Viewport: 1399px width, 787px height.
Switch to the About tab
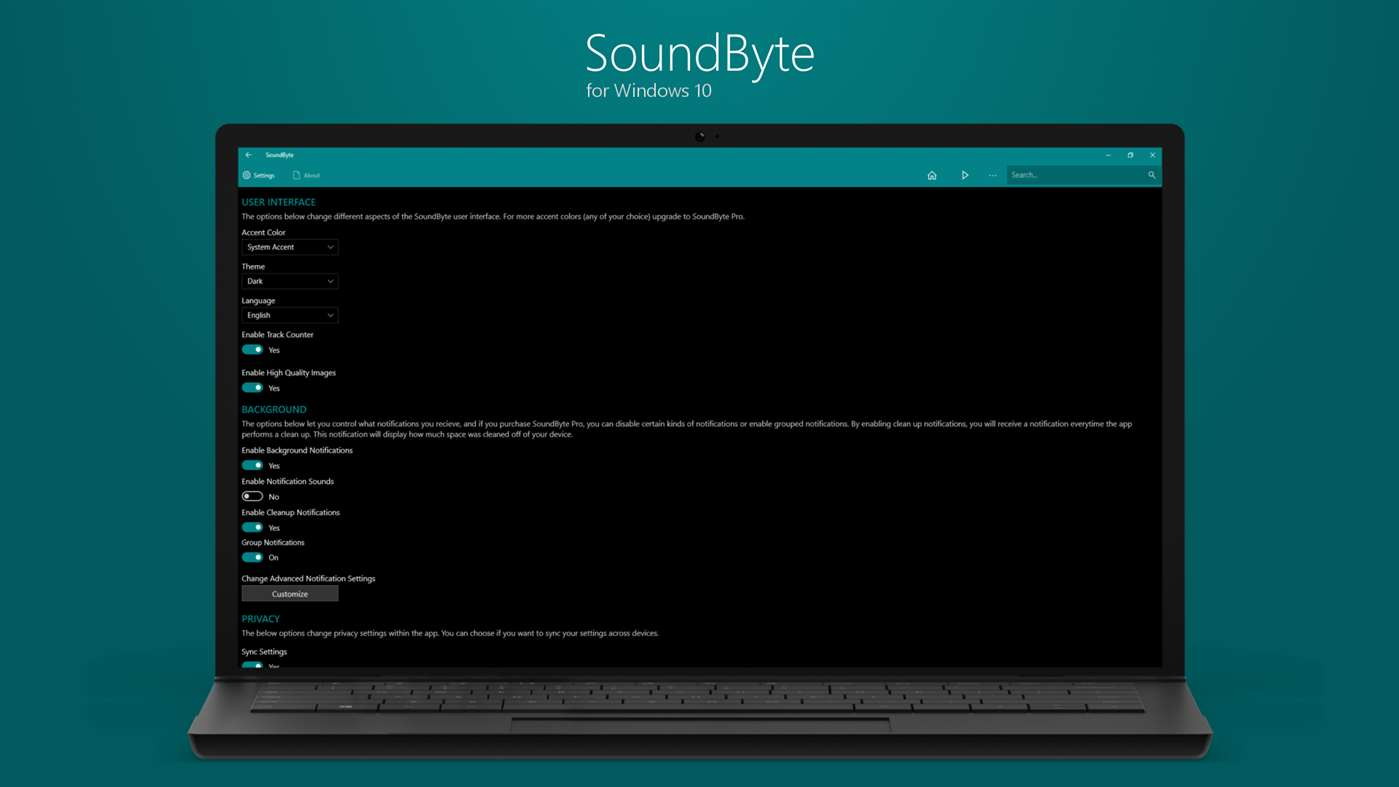(x=306, y=175)
